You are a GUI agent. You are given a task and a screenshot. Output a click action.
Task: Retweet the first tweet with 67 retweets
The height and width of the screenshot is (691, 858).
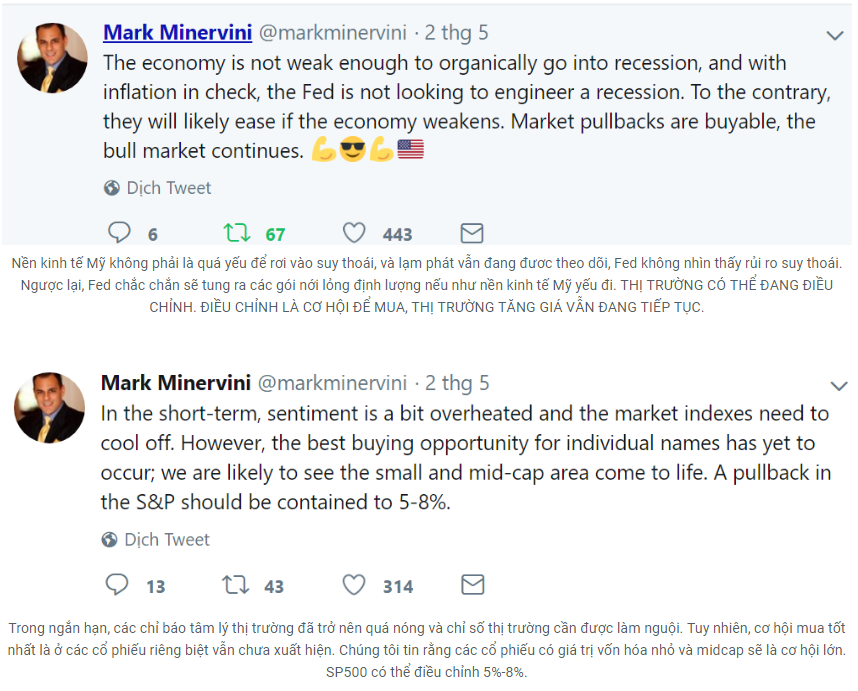click(x=237, y=233)
